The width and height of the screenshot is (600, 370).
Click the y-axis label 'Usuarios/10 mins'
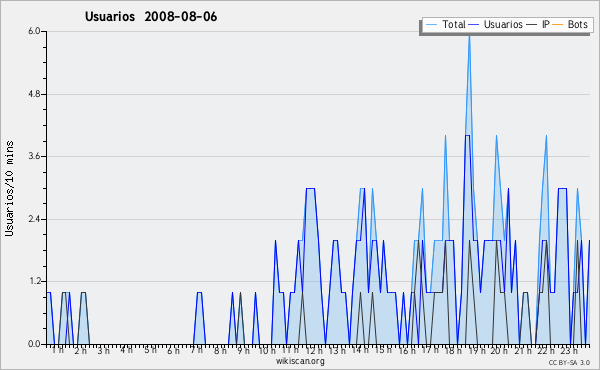(x=9, y=189)
